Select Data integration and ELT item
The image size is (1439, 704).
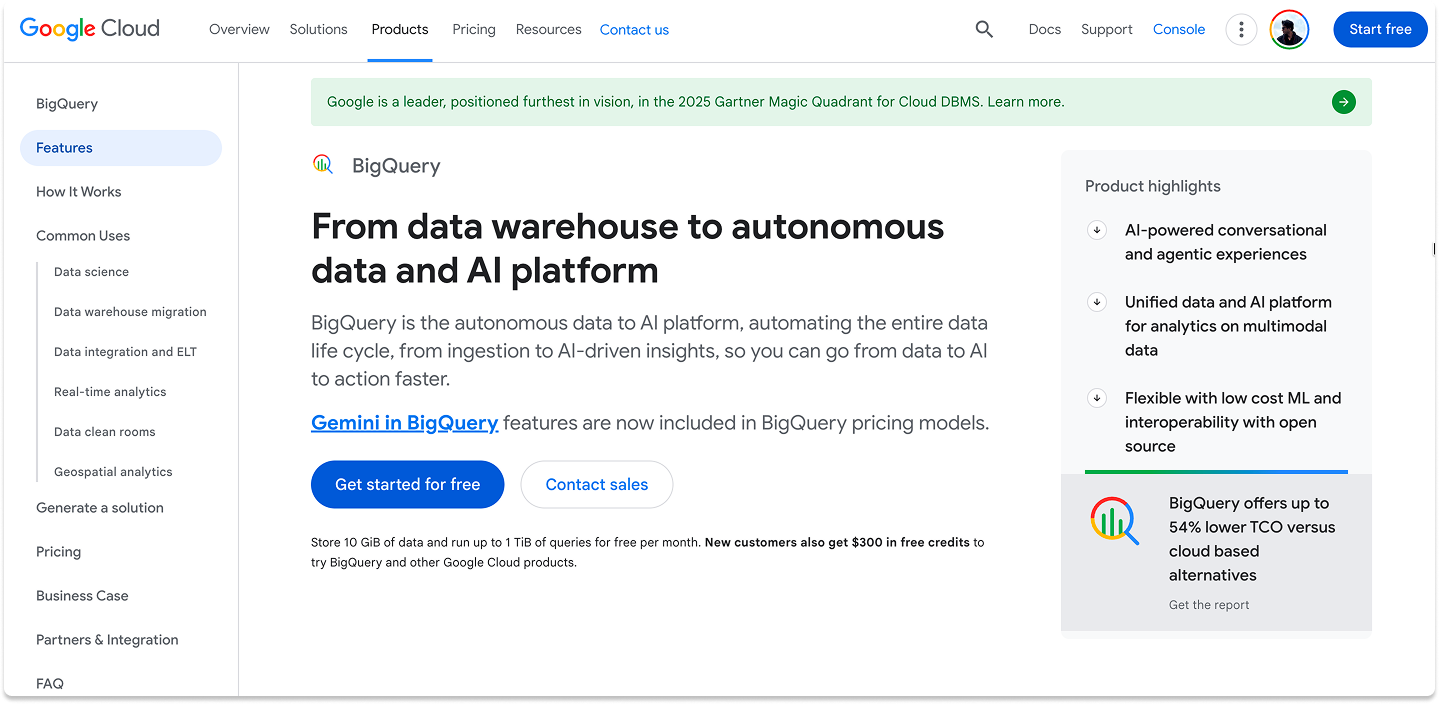[125, 352]
